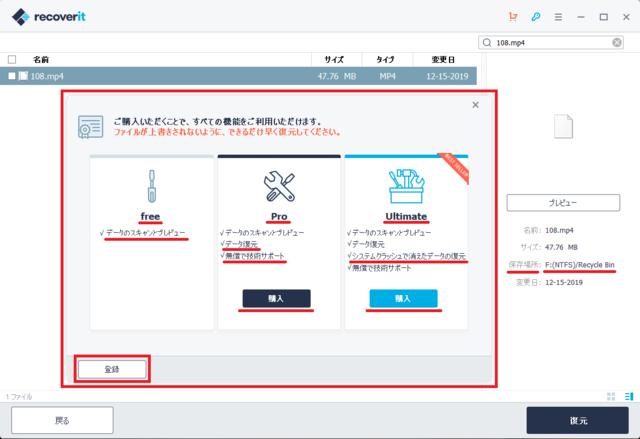Switch to grid thumbnail view

point(611,398)
